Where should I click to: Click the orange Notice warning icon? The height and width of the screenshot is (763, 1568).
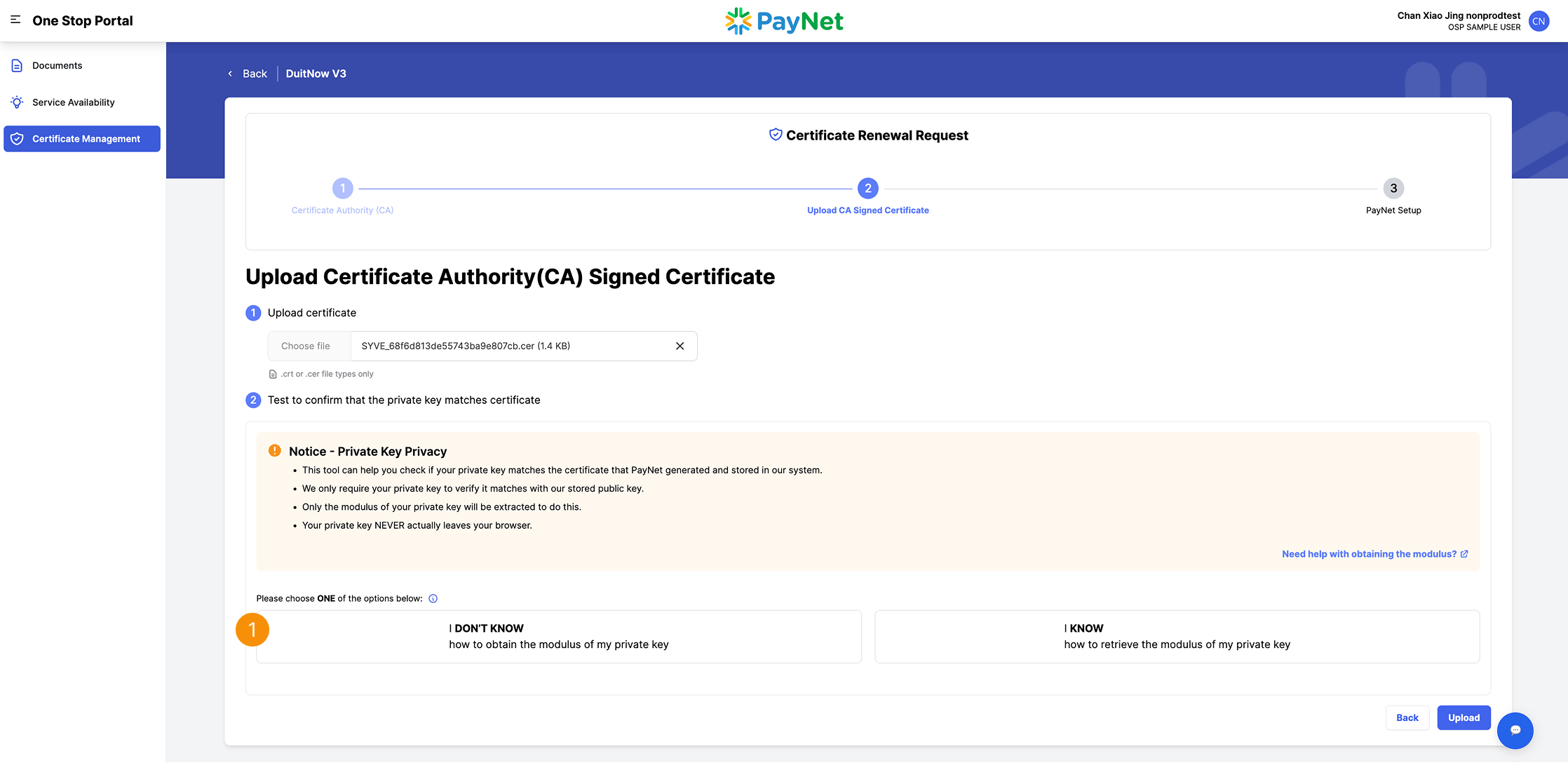coord(275,451)
